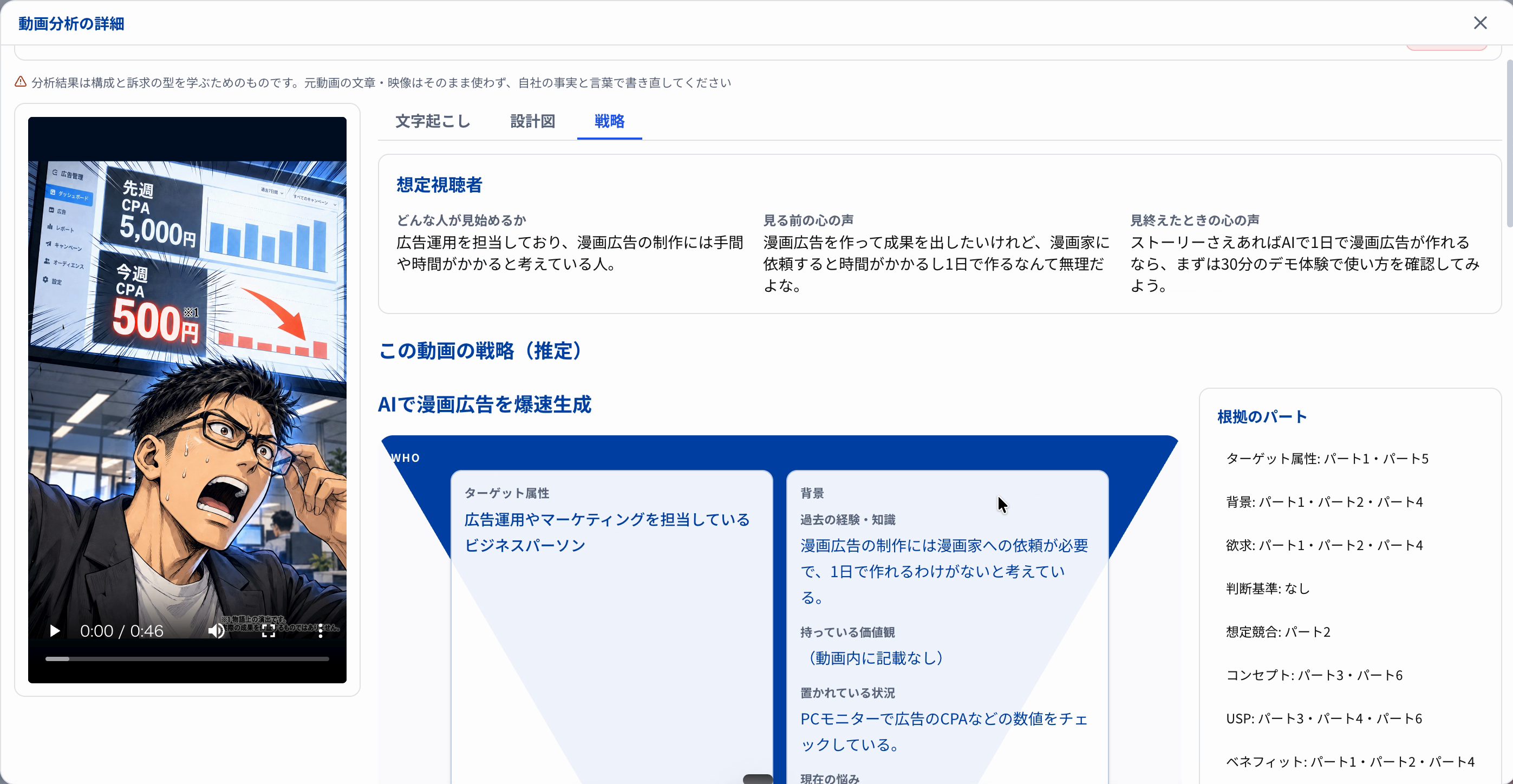Click the WHO label

[x=406, y=458]
